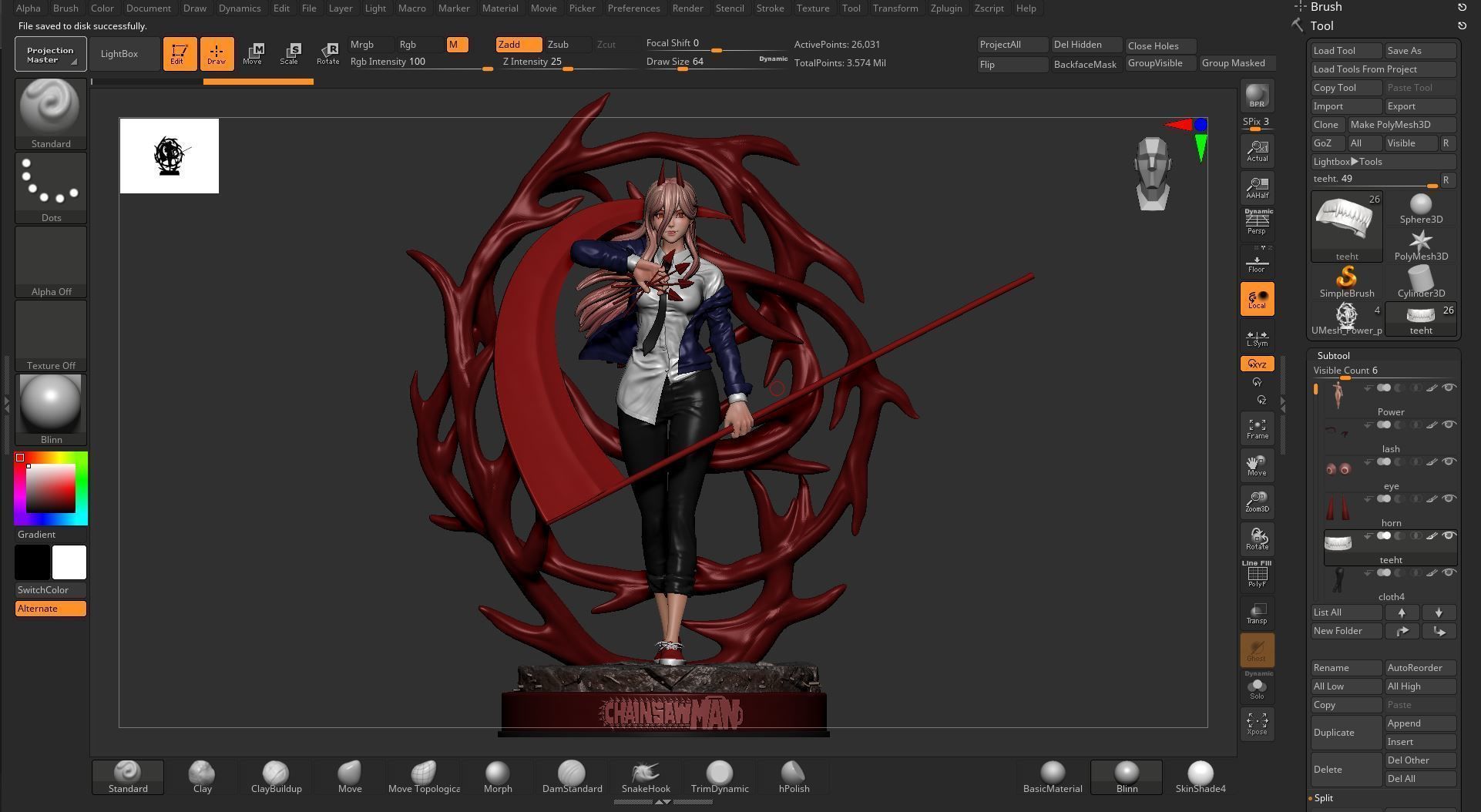This screenshot has height=812, width=1481.
Task: Click the Duplicate subtool button
Action: 1346,733
